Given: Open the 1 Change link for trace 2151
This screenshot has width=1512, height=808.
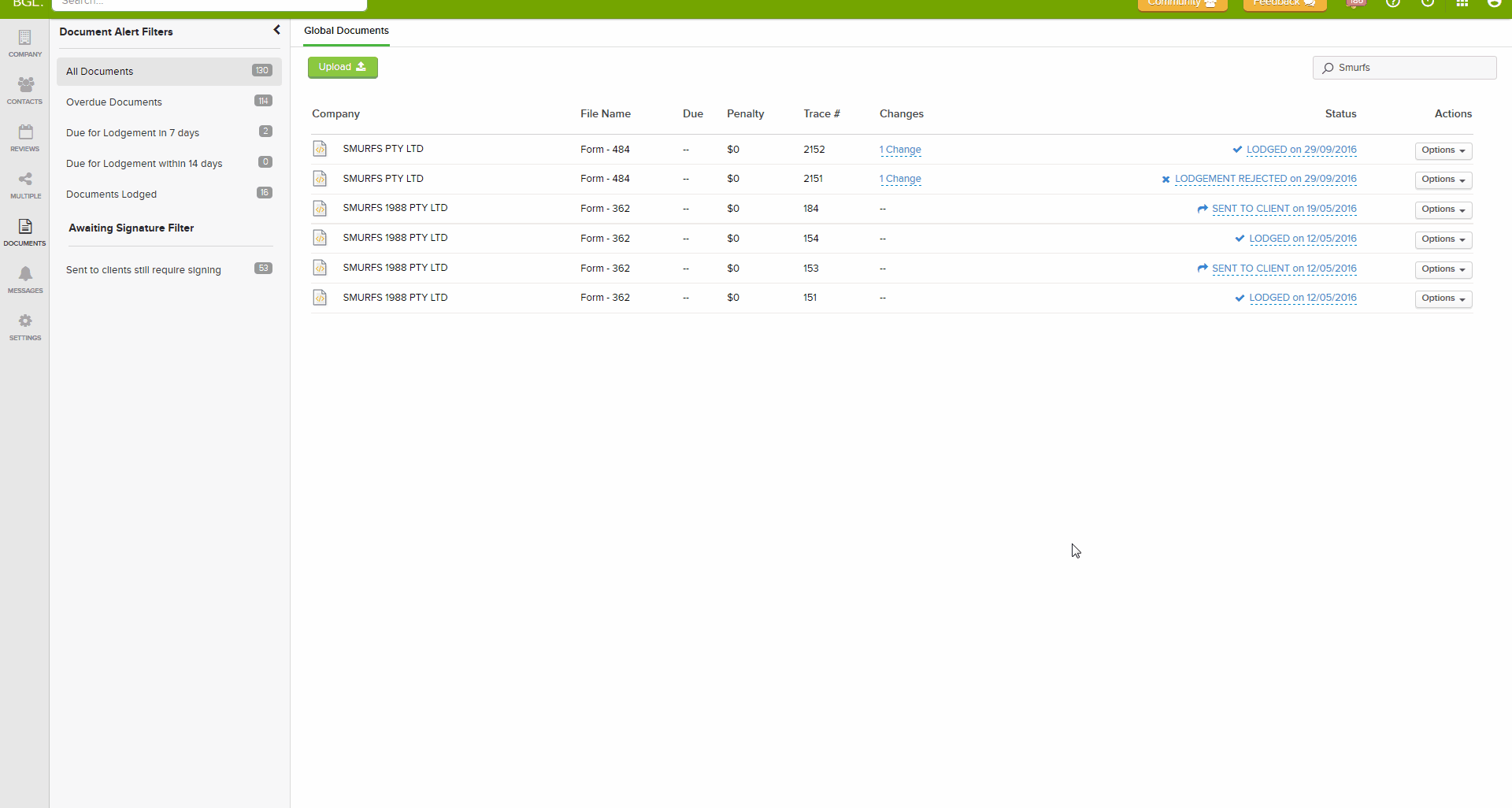Looking at the screenshot, I should point(900,179).
